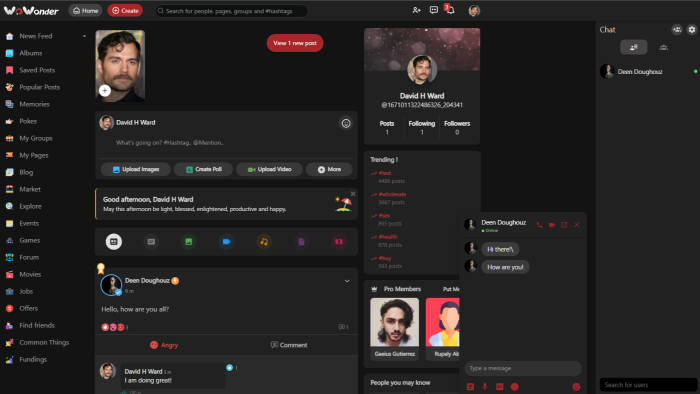Open My Groups in sidebar
The width and height of the screenshot is (700, 394).
pyautogui.click(x=36, y=138)
